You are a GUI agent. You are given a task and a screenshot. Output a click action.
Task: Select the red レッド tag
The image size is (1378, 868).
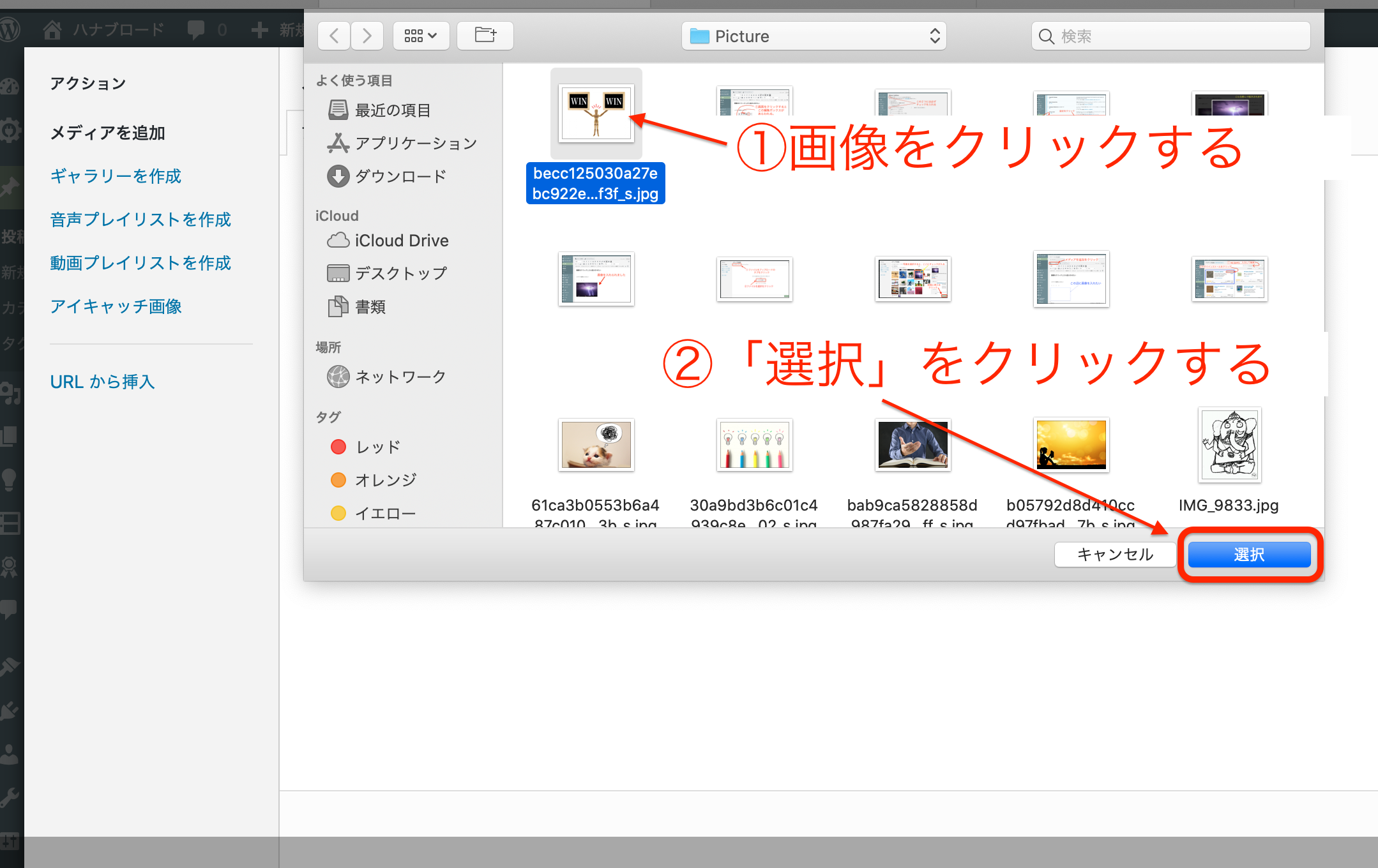click(x=377, y=447)
